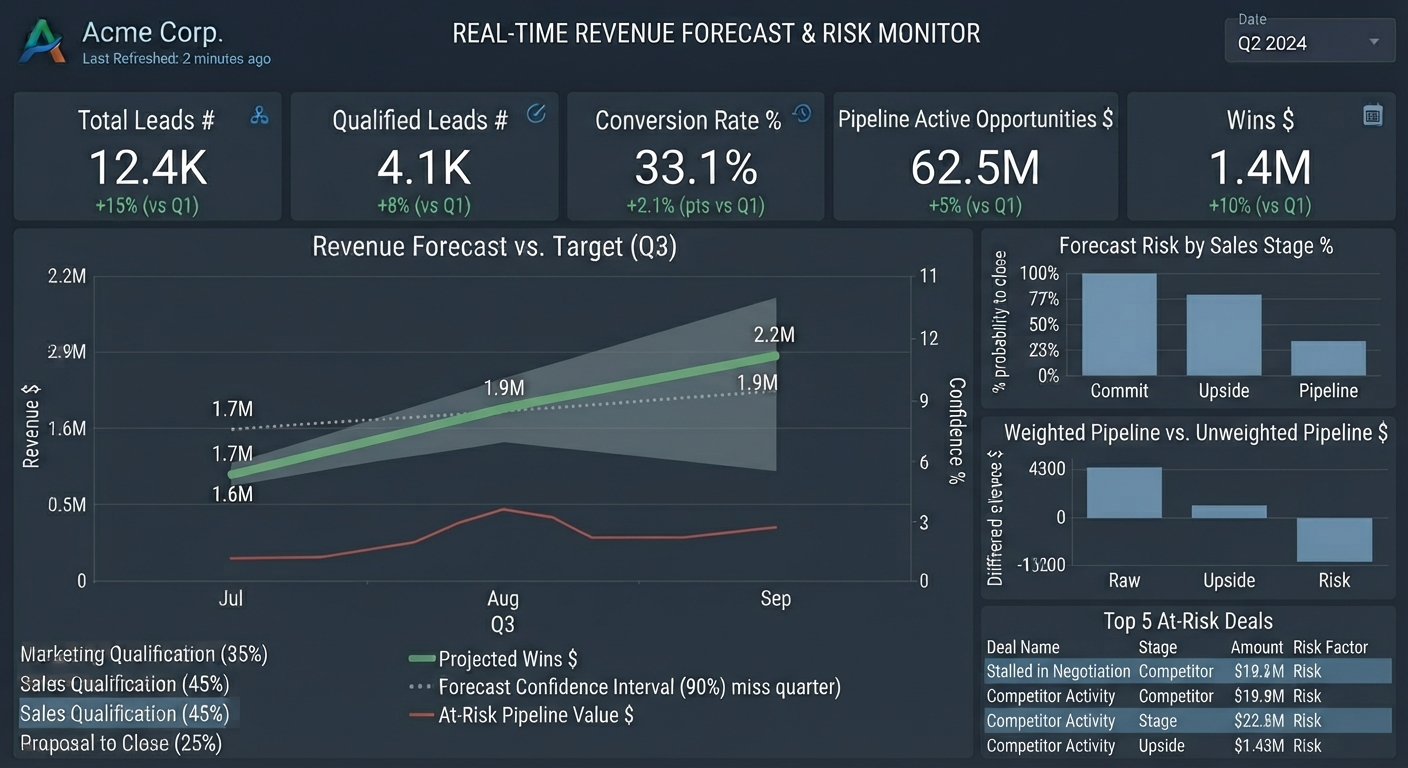The image size is (1408, 768).
Task: Click the Top 5 At-Risk Deals heading
Action: (1188, 620)
